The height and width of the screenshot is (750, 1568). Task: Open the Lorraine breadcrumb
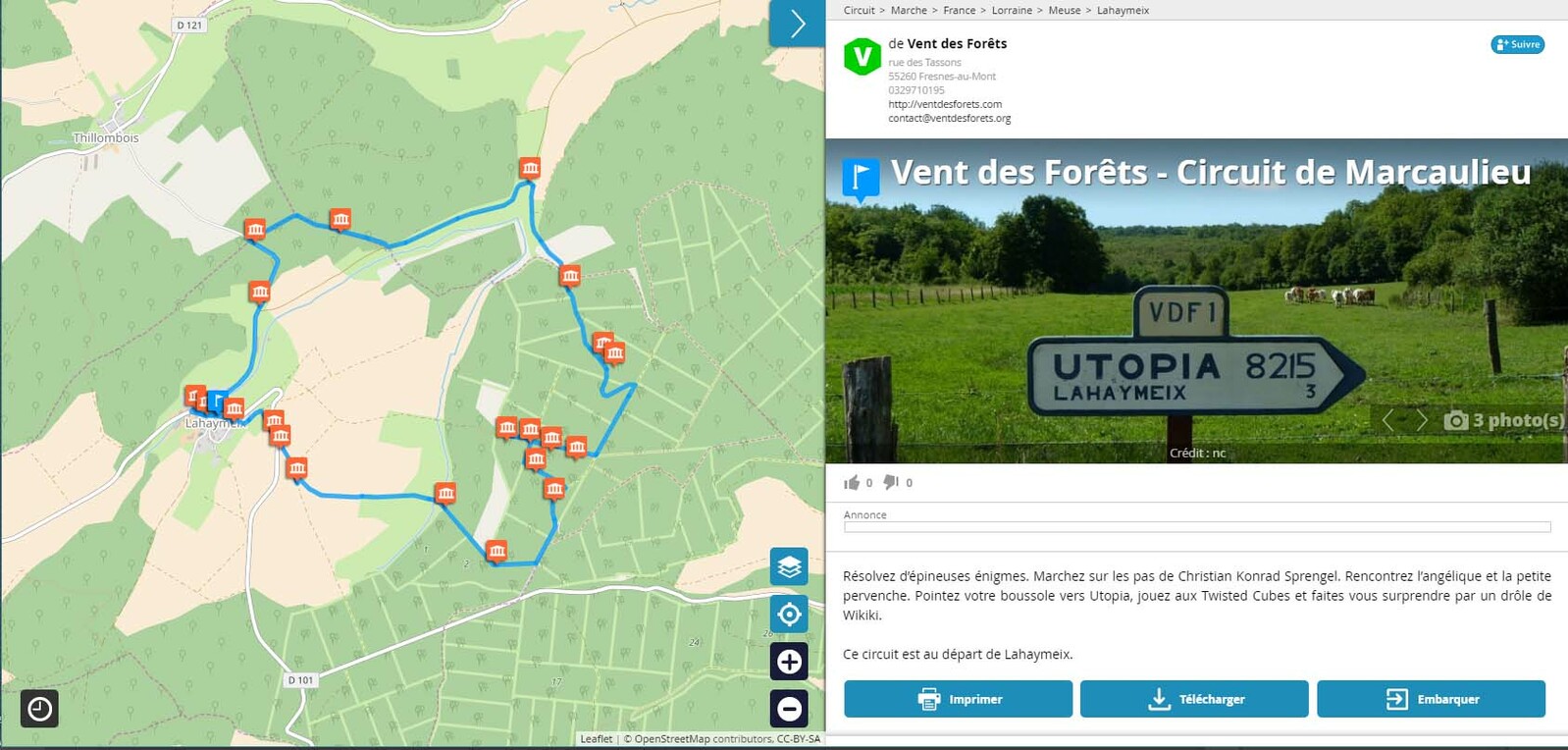pyautogui.click(x=1012, y=11)
